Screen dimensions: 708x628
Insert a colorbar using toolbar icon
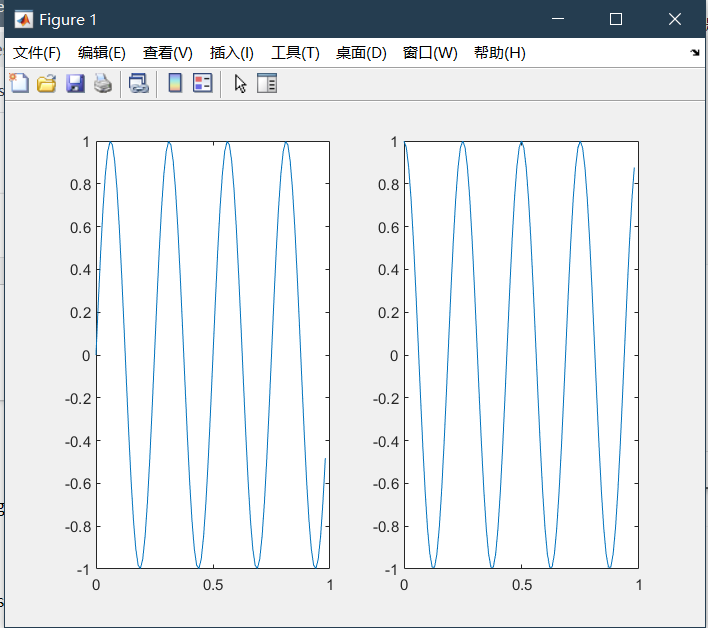[x=175, y=84]
